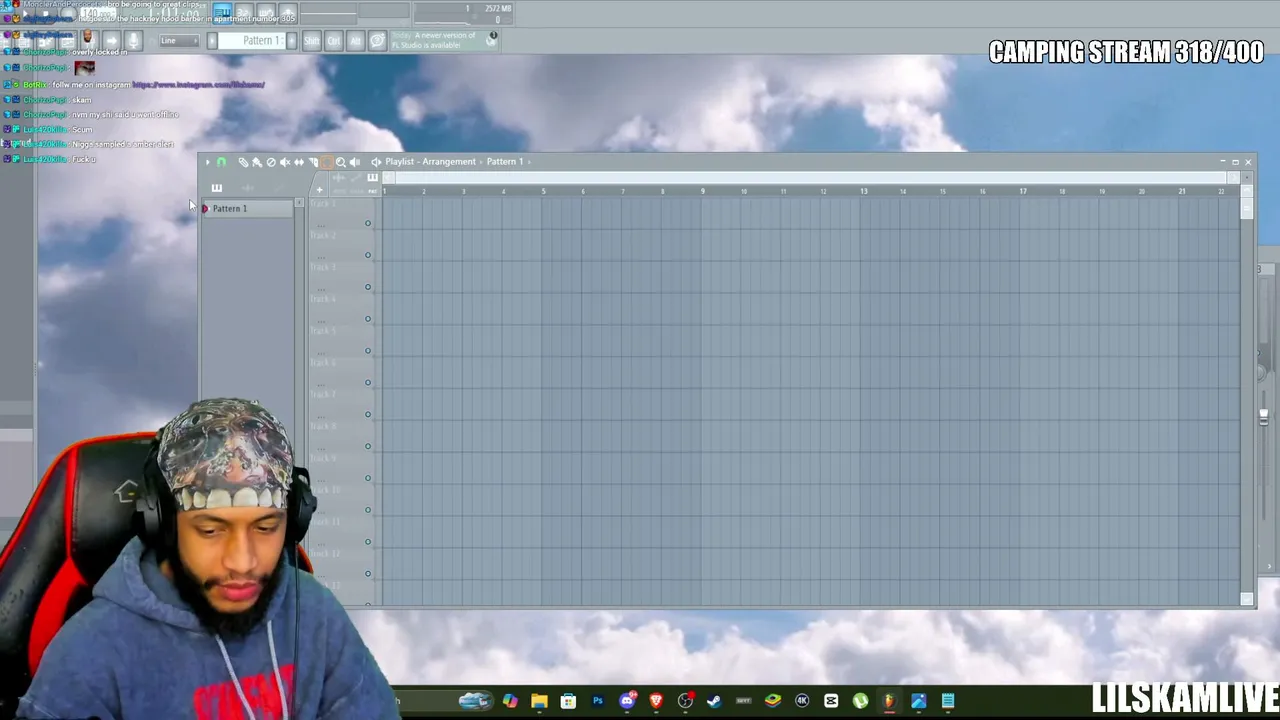The height and width of the screenshot is (720, 1280).
Task: Choose the highlighted Select tool in Playlist
Action: click(326, 162)
